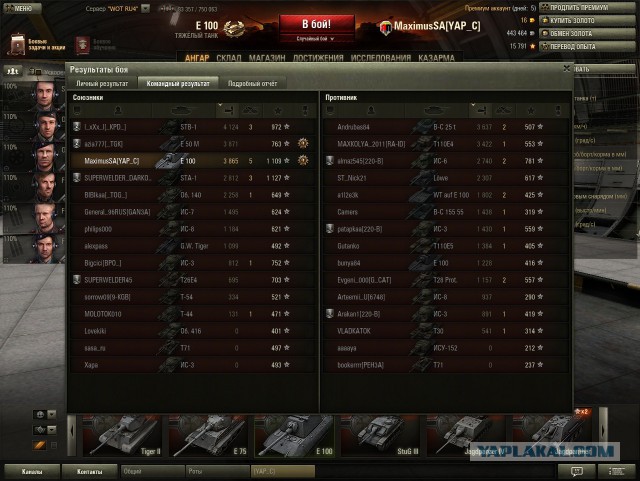Open the МЕНЮ button
Screen dimensions: 640x481
point(22,9)
